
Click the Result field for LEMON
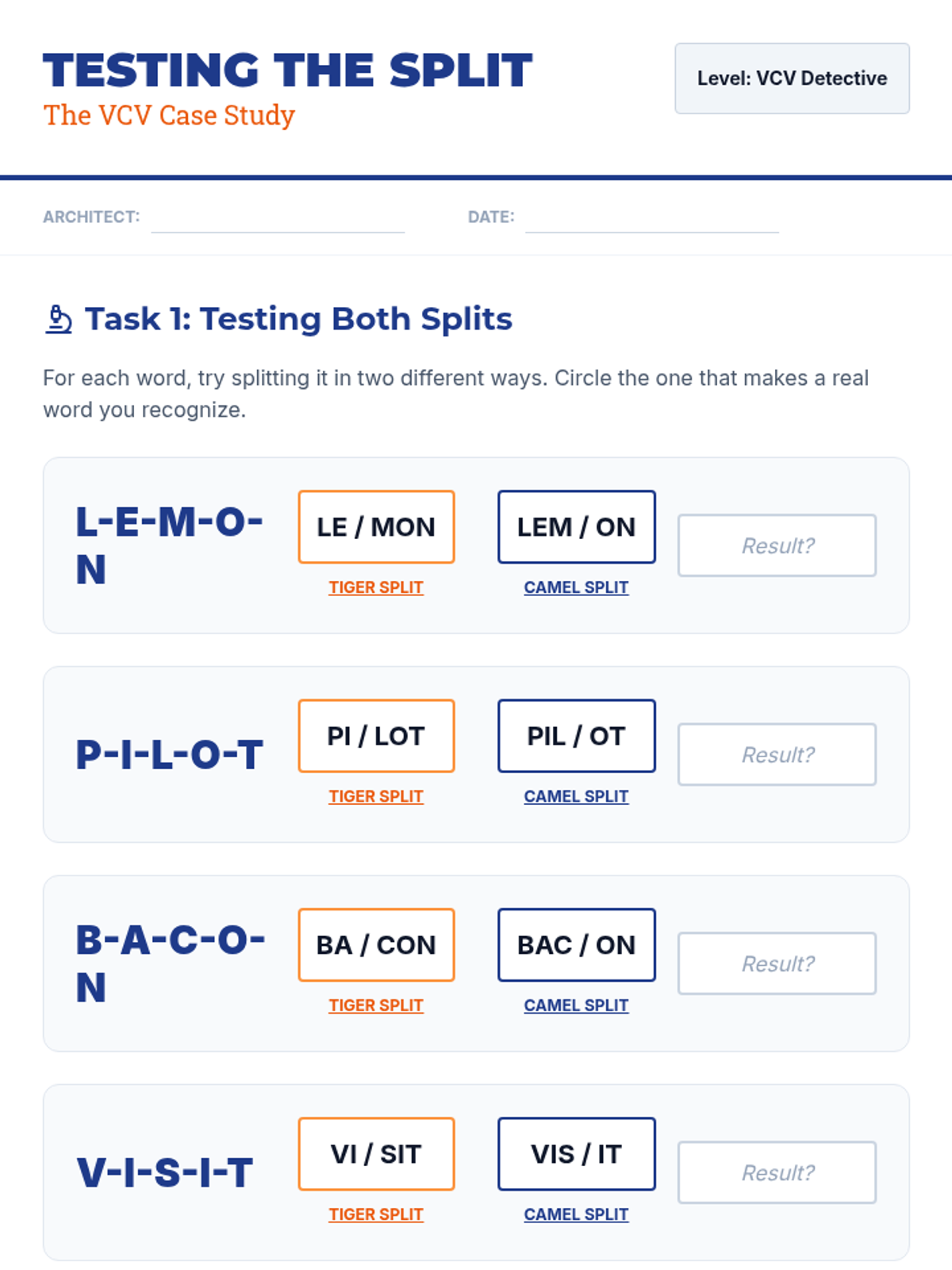(x=777, y=545)
